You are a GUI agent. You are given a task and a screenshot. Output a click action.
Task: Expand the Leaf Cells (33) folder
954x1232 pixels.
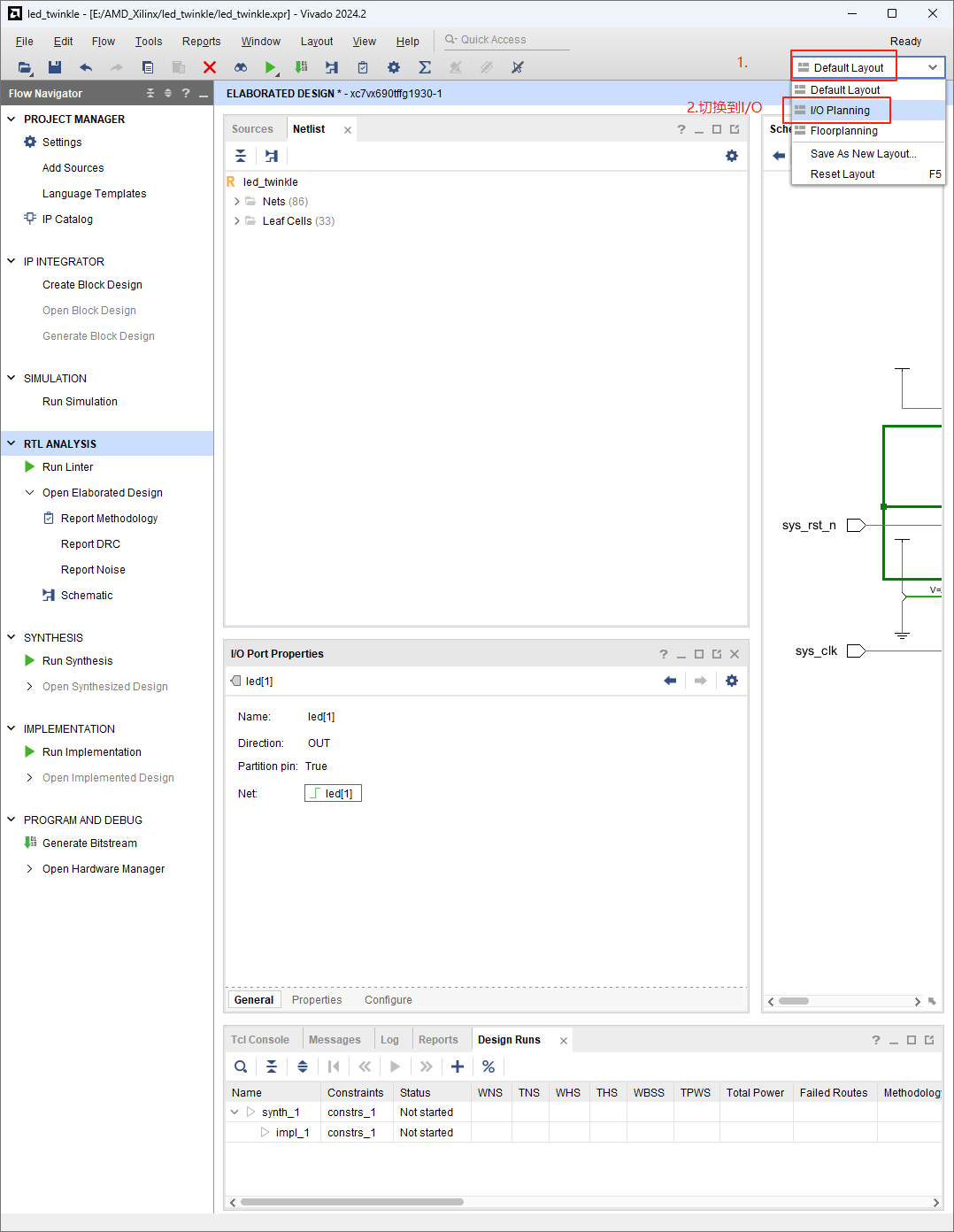point(237,221)
